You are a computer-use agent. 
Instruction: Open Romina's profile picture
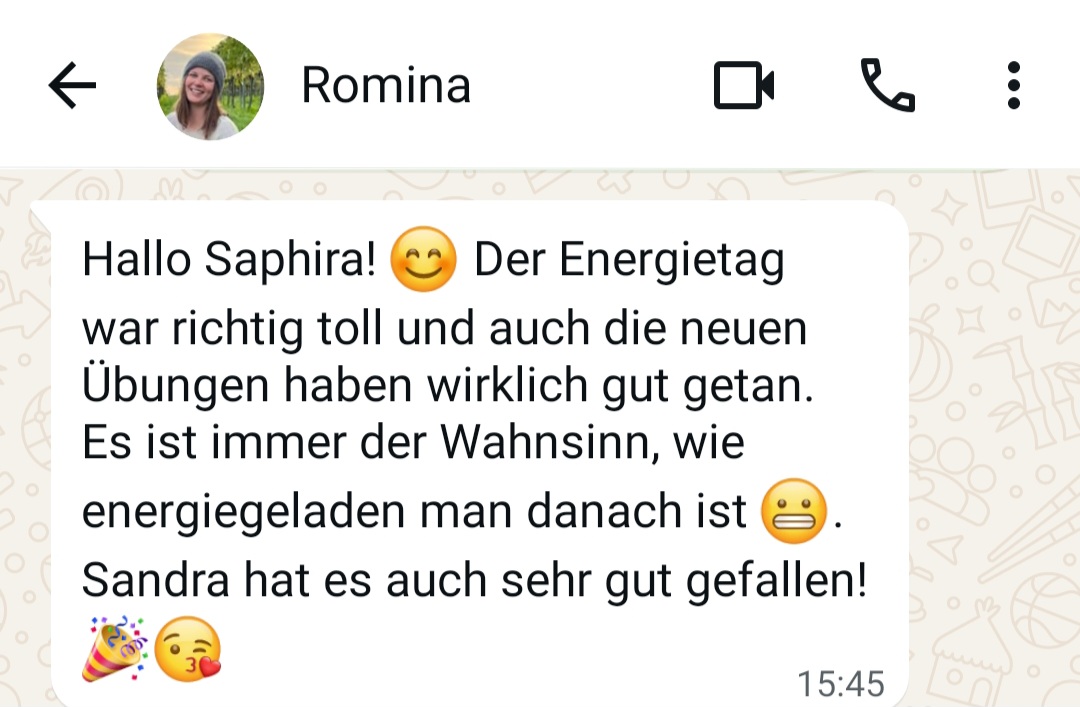210,86
